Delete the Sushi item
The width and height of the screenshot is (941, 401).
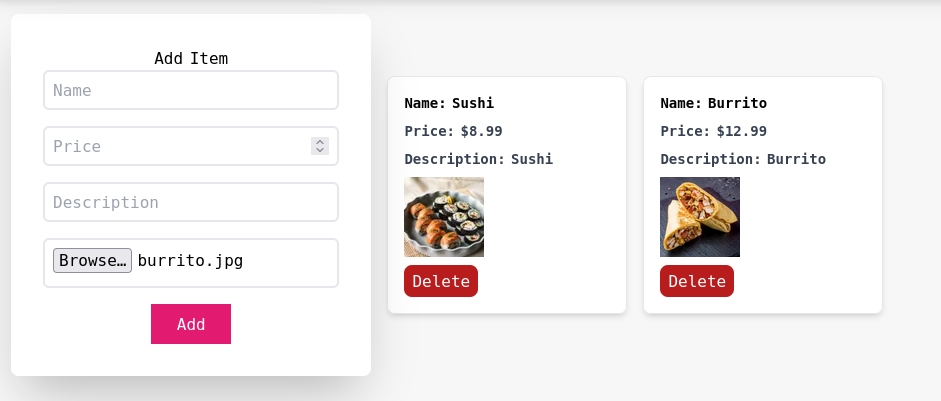point(441,281)
